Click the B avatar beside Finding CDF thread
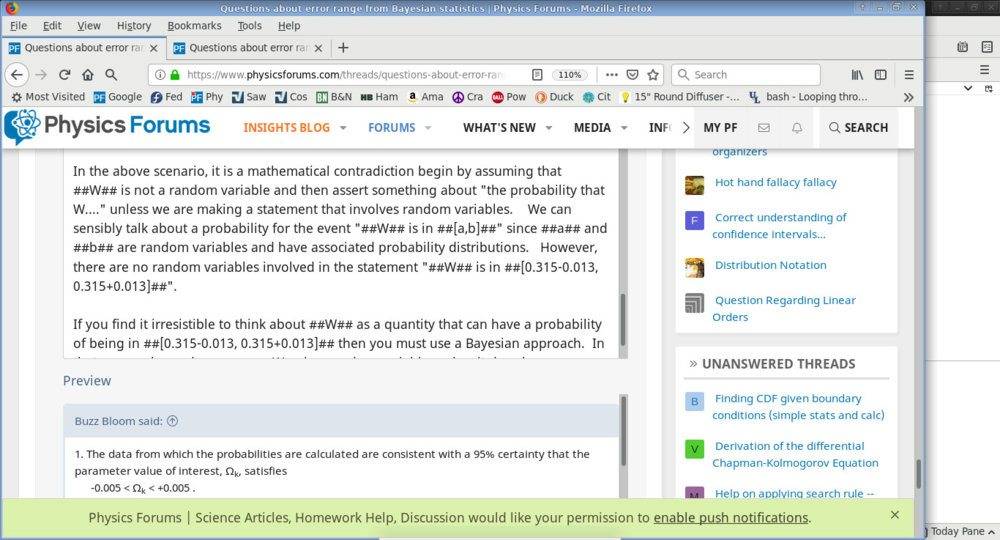 [695, 402]
